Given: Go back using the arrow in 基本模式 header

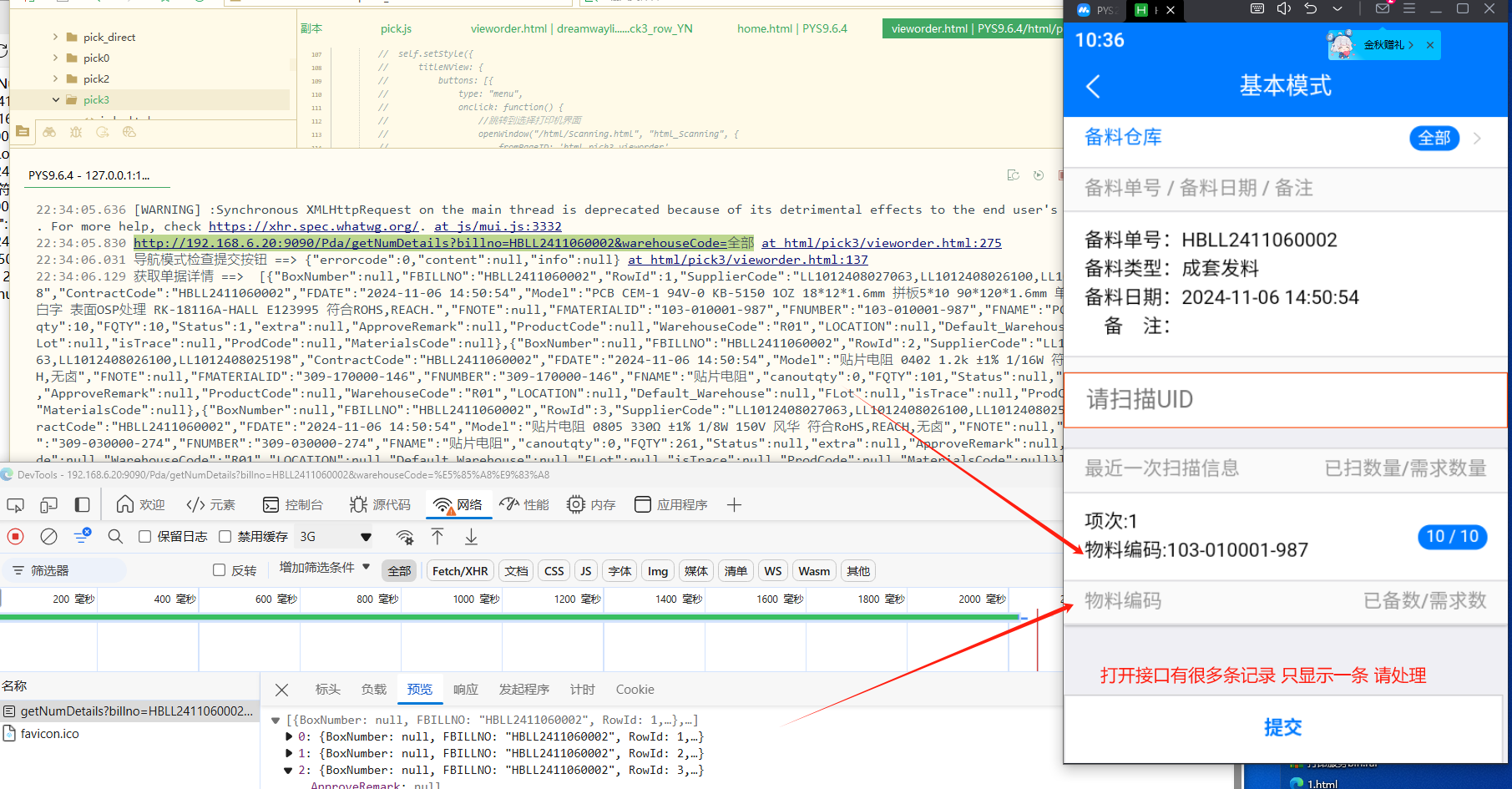Looking at the screenshot, I should point(1093,86).
